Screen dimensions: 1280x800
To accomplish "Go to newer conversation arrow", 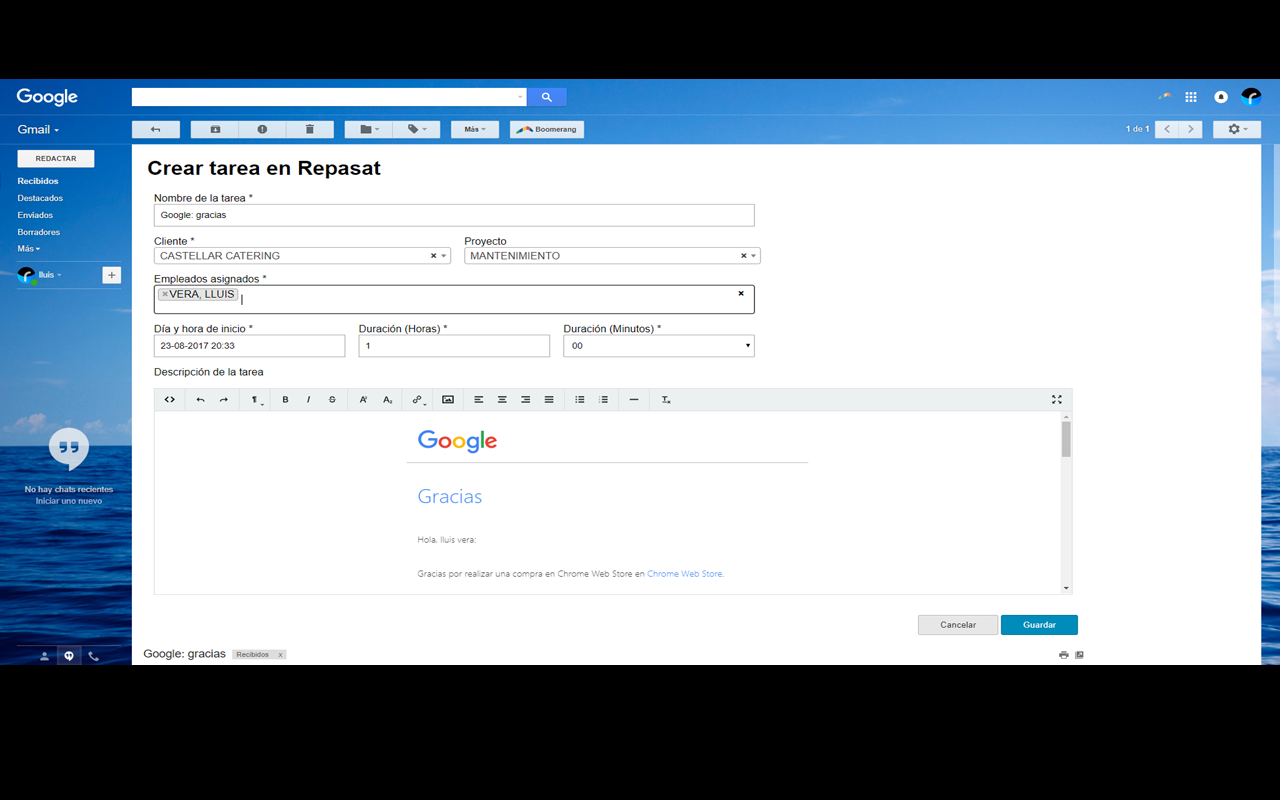I will tap(1167, 129).
